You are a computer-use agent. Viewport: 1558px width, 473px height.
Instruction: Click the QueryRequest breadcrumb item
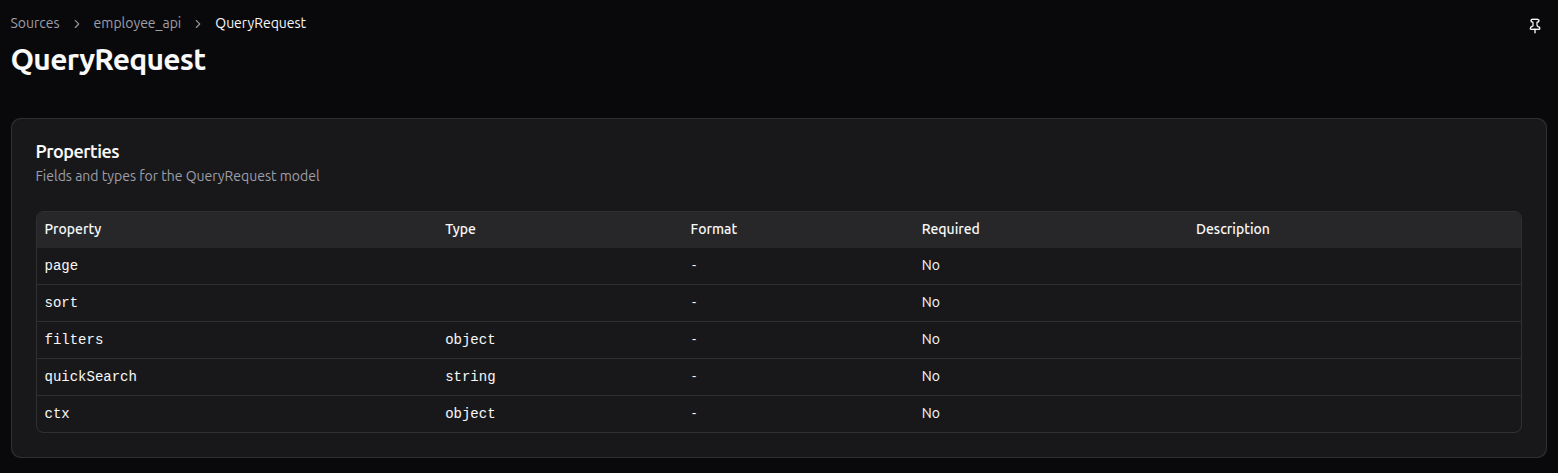(x=260, y=23)
